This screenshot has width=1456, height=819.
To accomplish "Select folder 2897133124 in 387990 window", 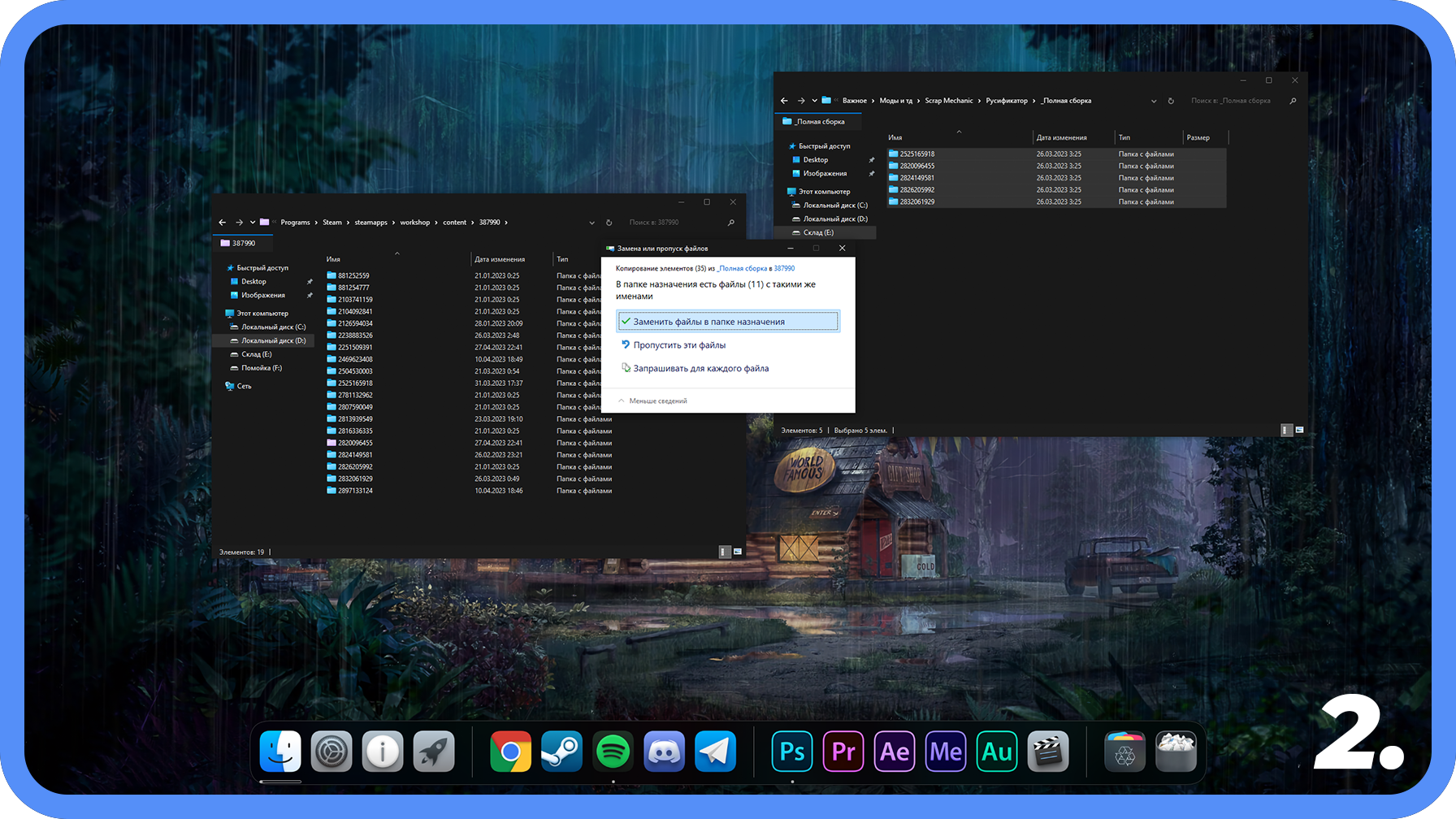I will pyautogui.click(x=355, y=491).
